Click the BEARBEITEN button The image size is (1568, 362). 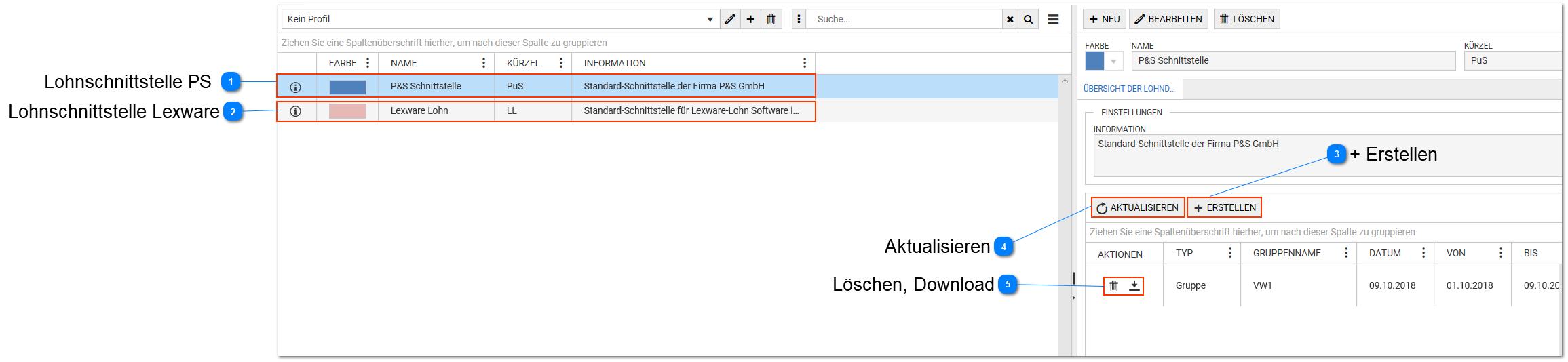tap(1168, 19)
